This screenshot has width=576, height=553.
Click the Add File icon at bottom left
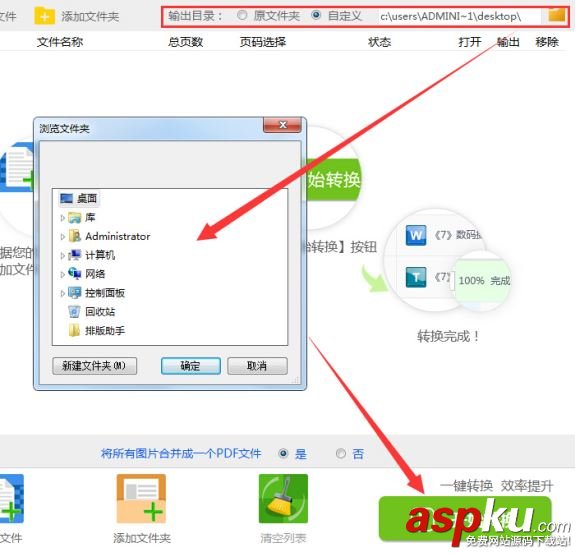click(11, 499)
